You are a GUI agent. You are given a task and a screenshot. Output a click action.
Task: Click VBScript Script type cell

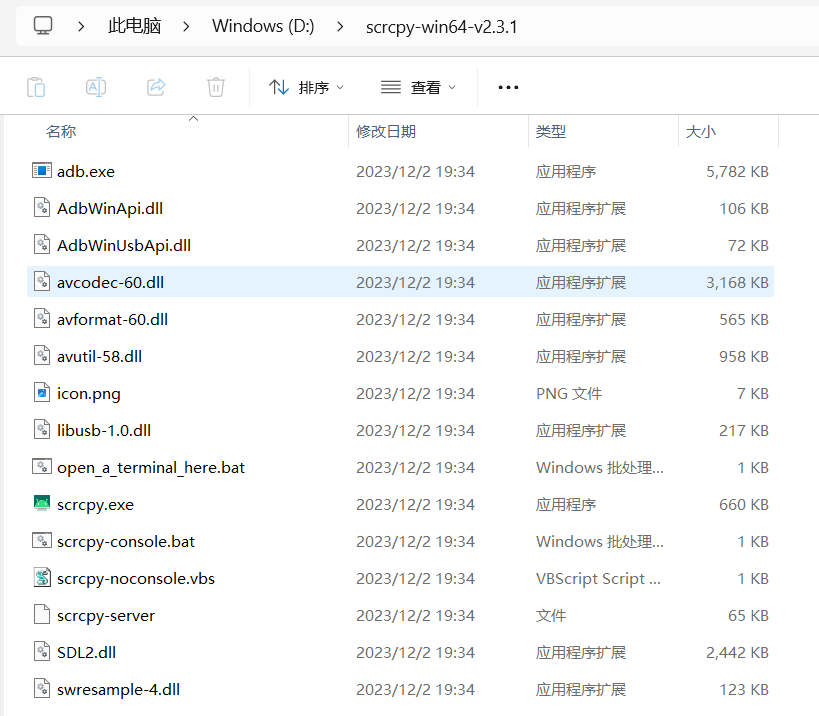[598, 579]
